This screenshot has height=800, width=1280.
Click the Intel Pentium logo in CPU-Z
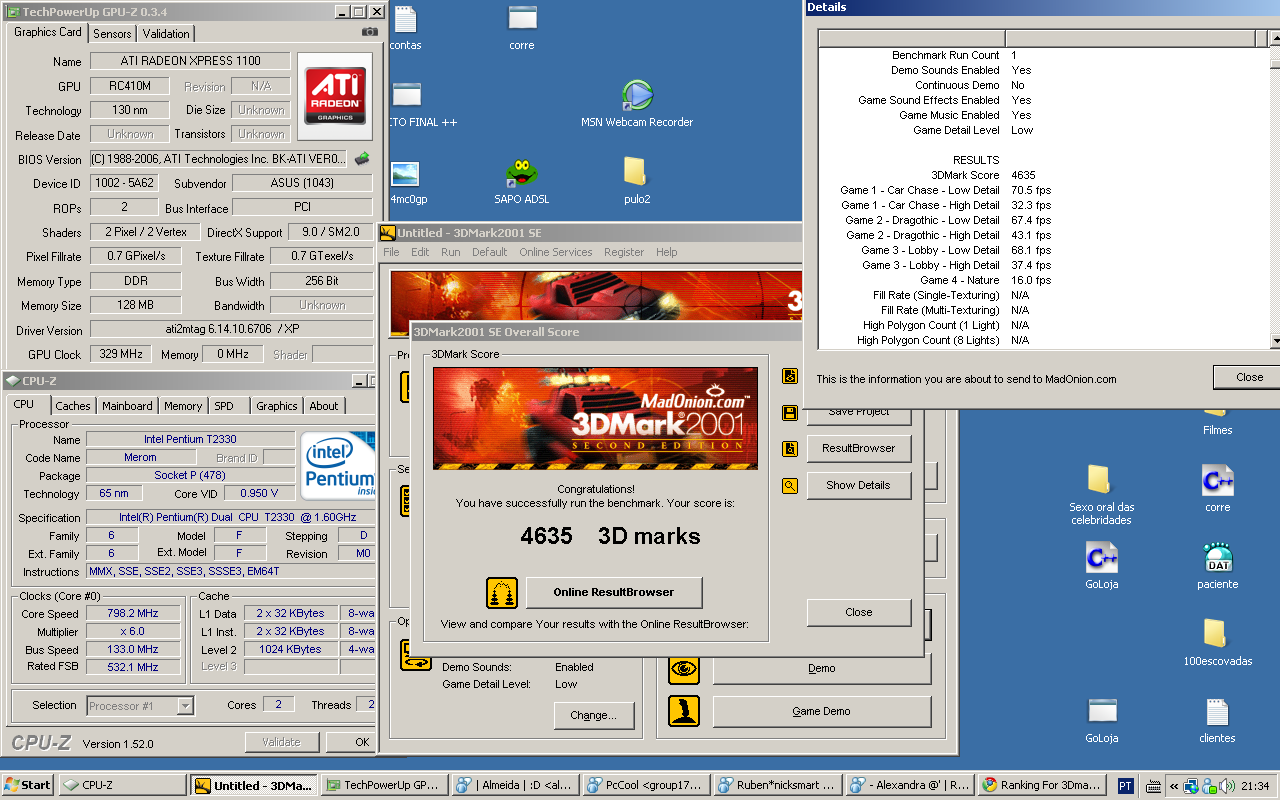[340, 466]
